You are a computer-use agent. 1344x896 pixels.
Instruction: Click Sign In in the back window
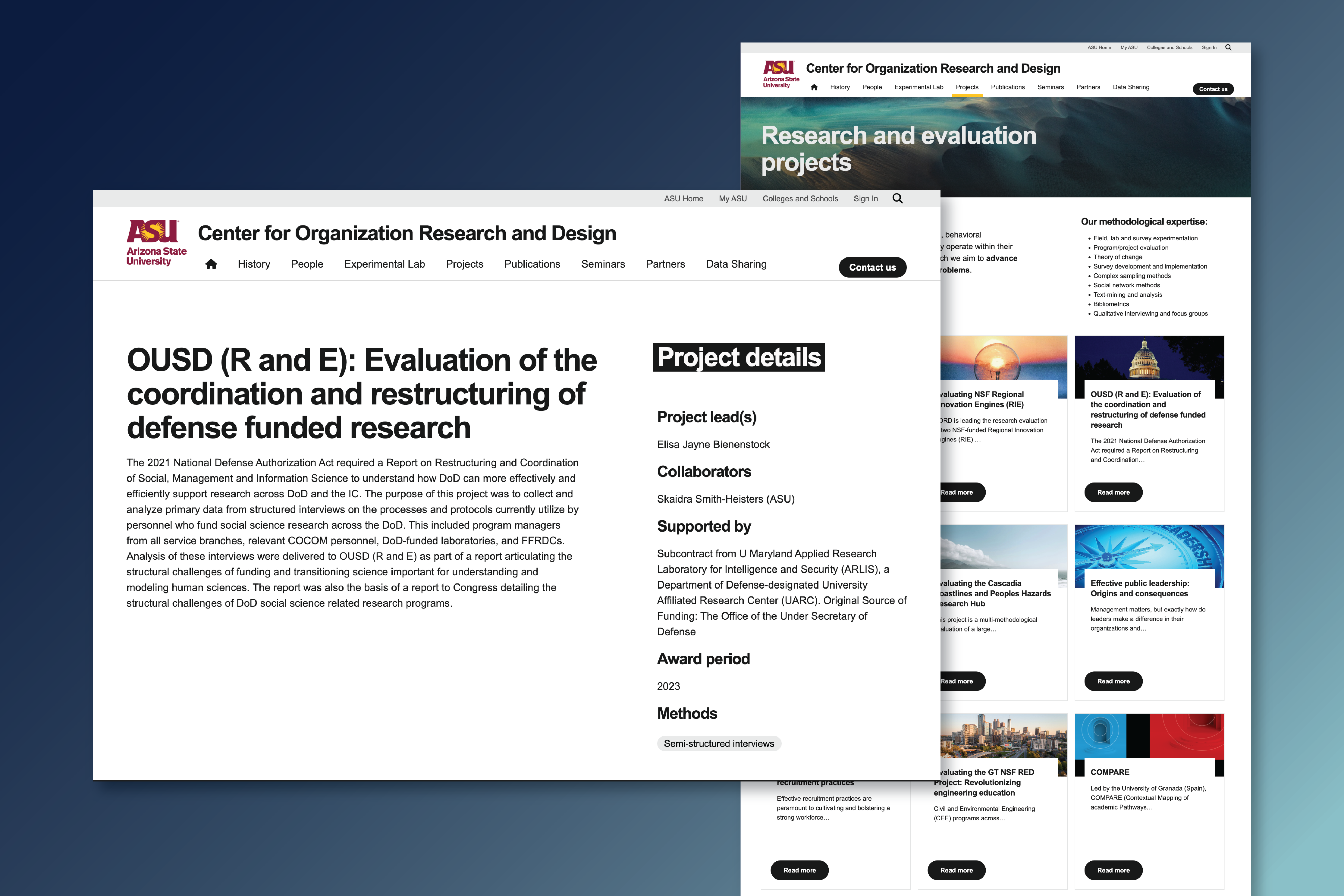pos(1209,47)
